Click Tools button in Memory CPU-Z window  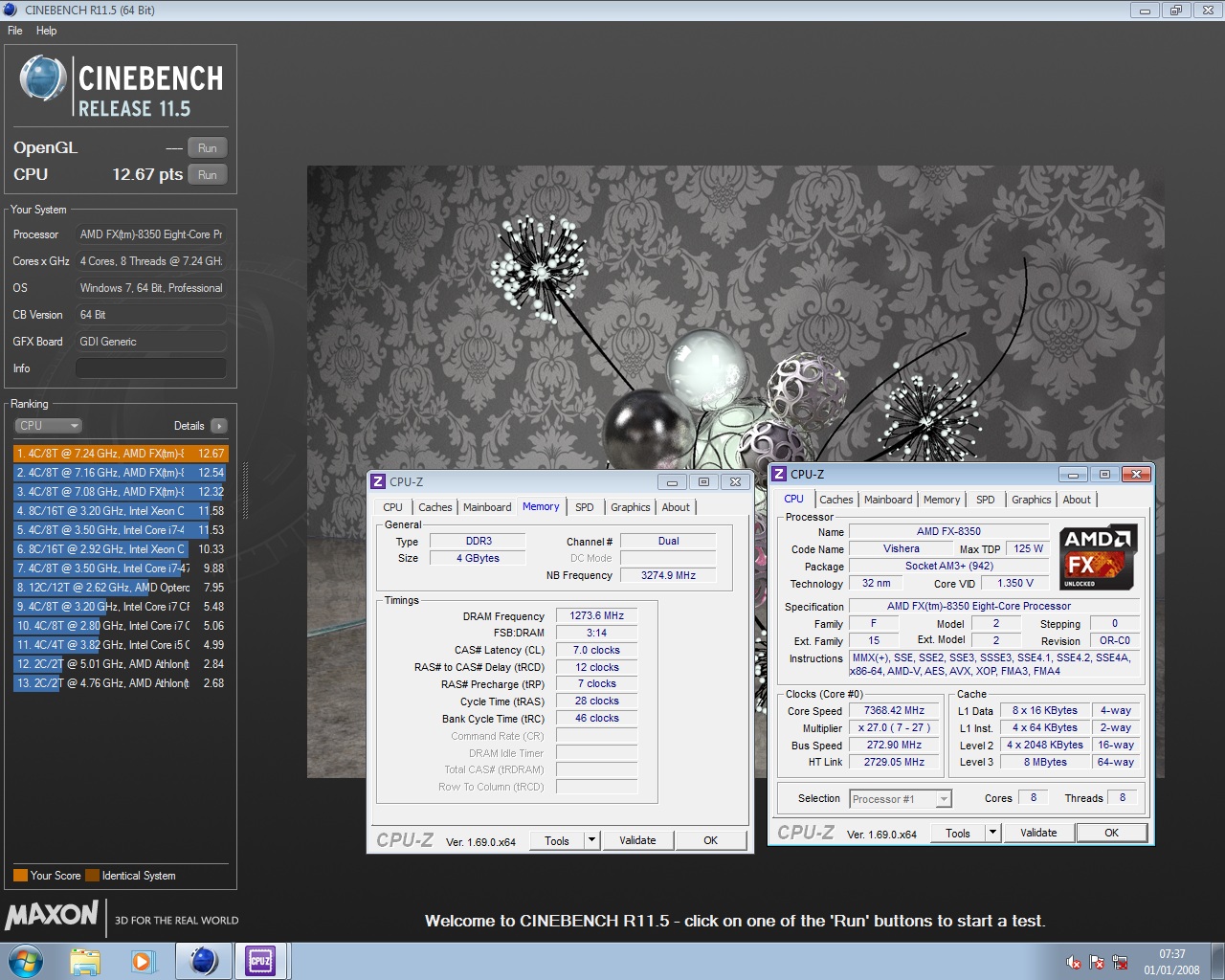(x=557, y=840)
